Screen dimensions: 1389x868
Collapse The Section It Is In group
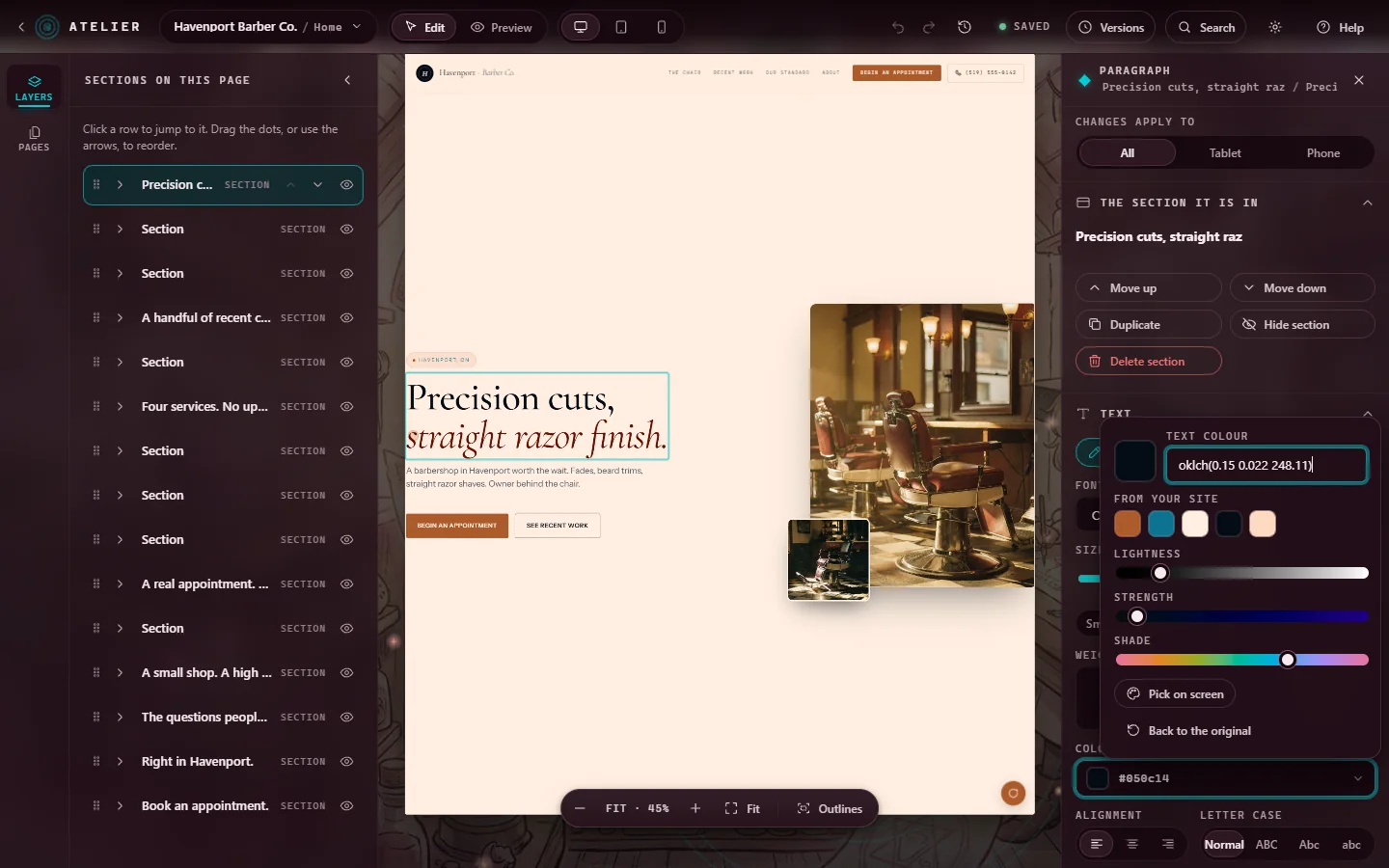(x=1367, y=203)
